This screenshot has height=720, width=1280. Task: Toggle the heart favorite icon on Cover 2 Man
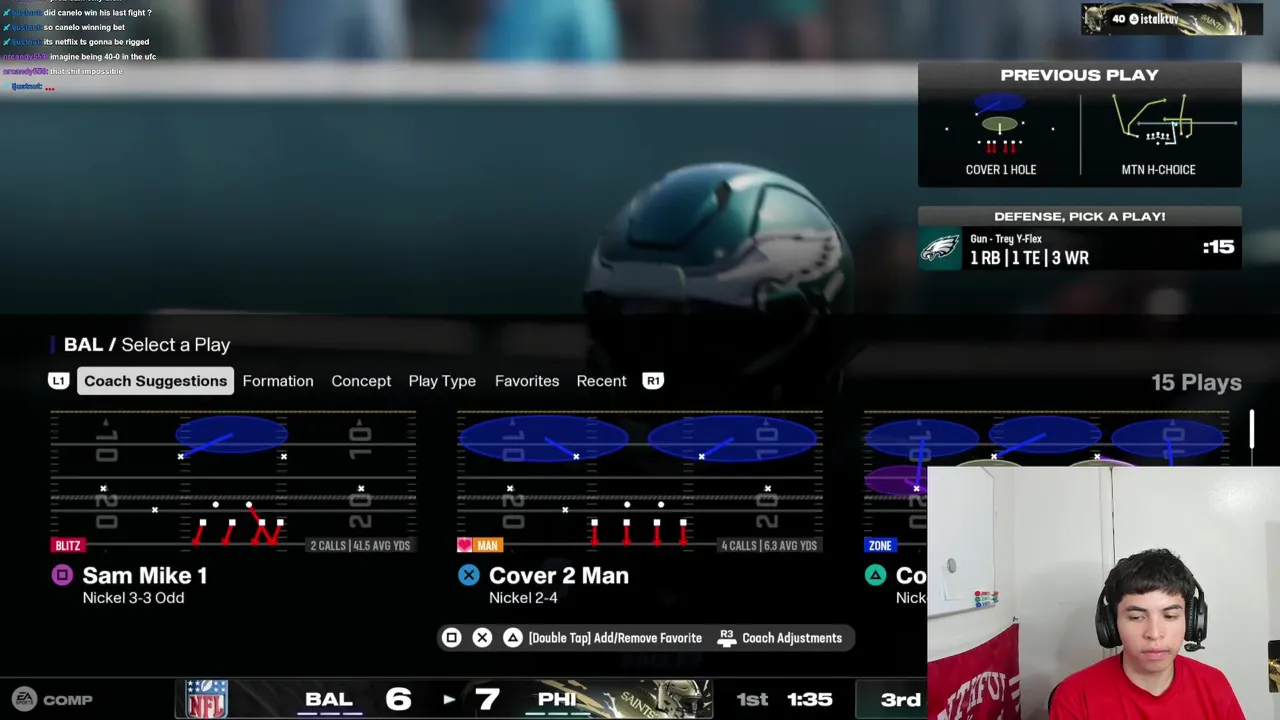(465, 545)
